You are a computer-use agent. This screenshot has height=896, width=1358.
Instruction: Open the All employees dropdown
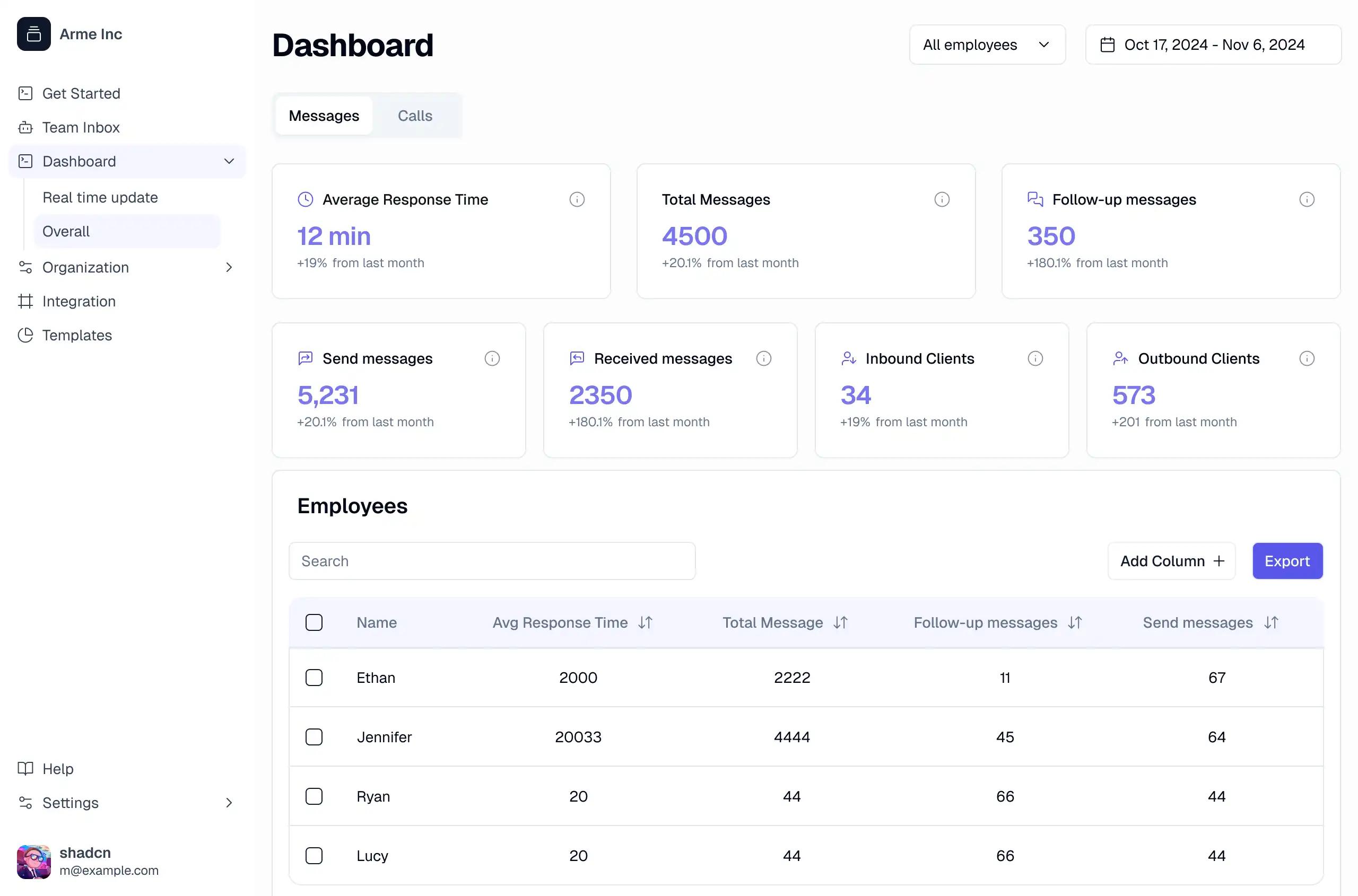[x=987, y=45]
